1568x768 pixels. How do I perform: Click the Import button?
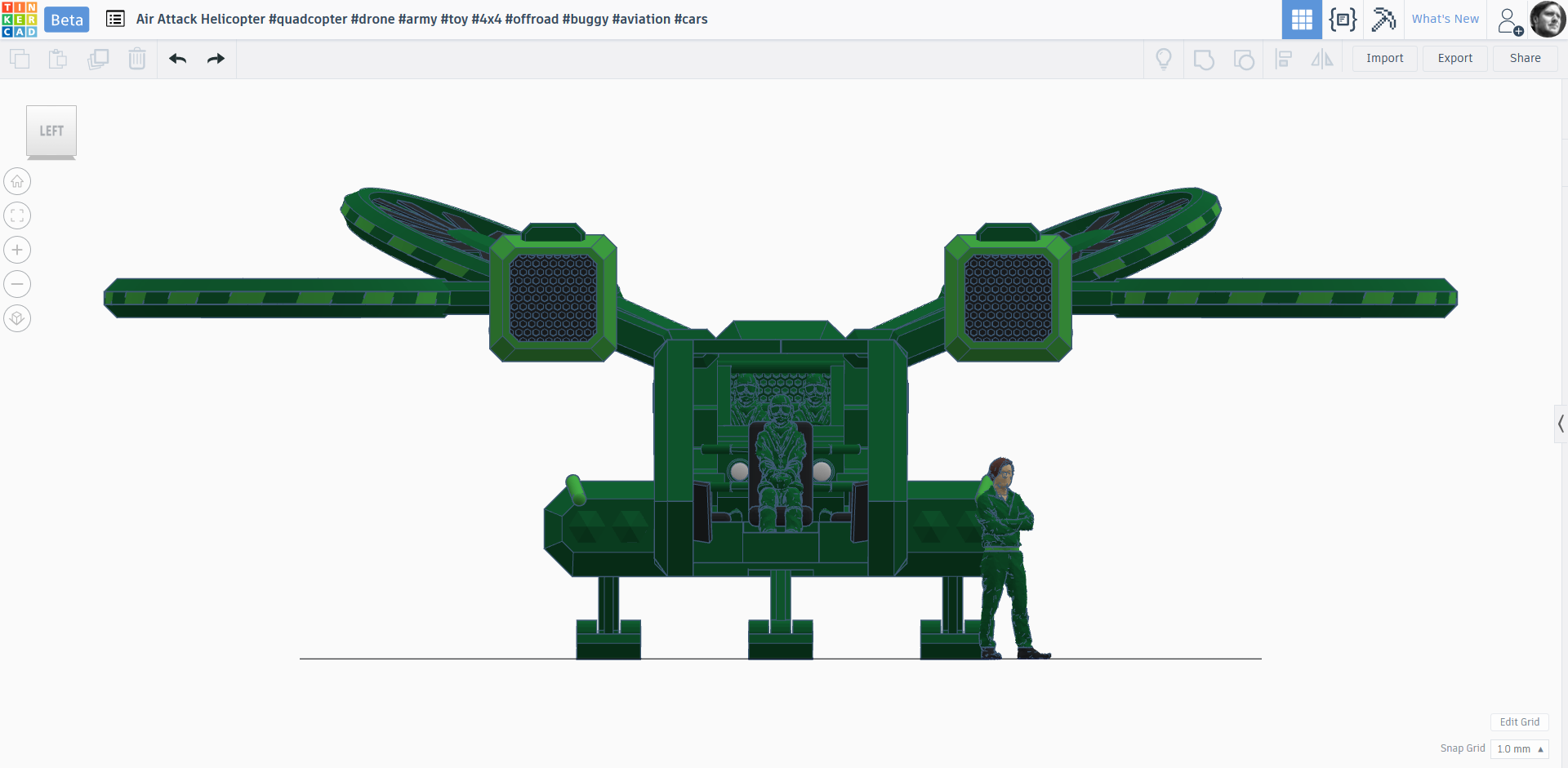click(1384, 58)
